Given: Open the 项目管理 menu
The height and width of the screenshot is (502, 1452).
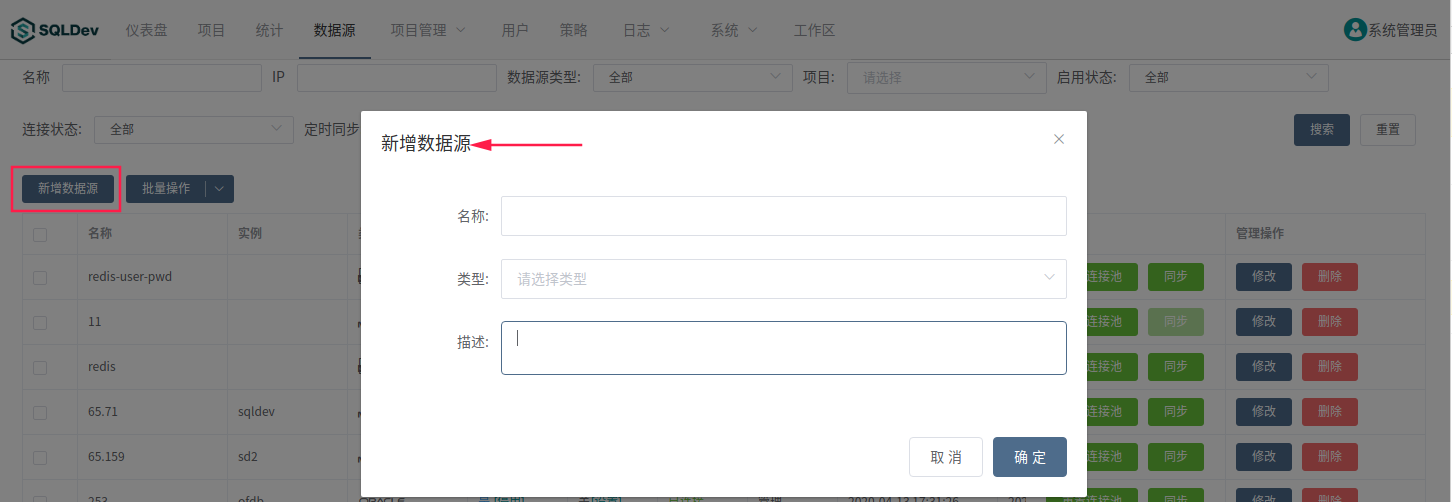Looking at the screenshot, I should (427, 30).
